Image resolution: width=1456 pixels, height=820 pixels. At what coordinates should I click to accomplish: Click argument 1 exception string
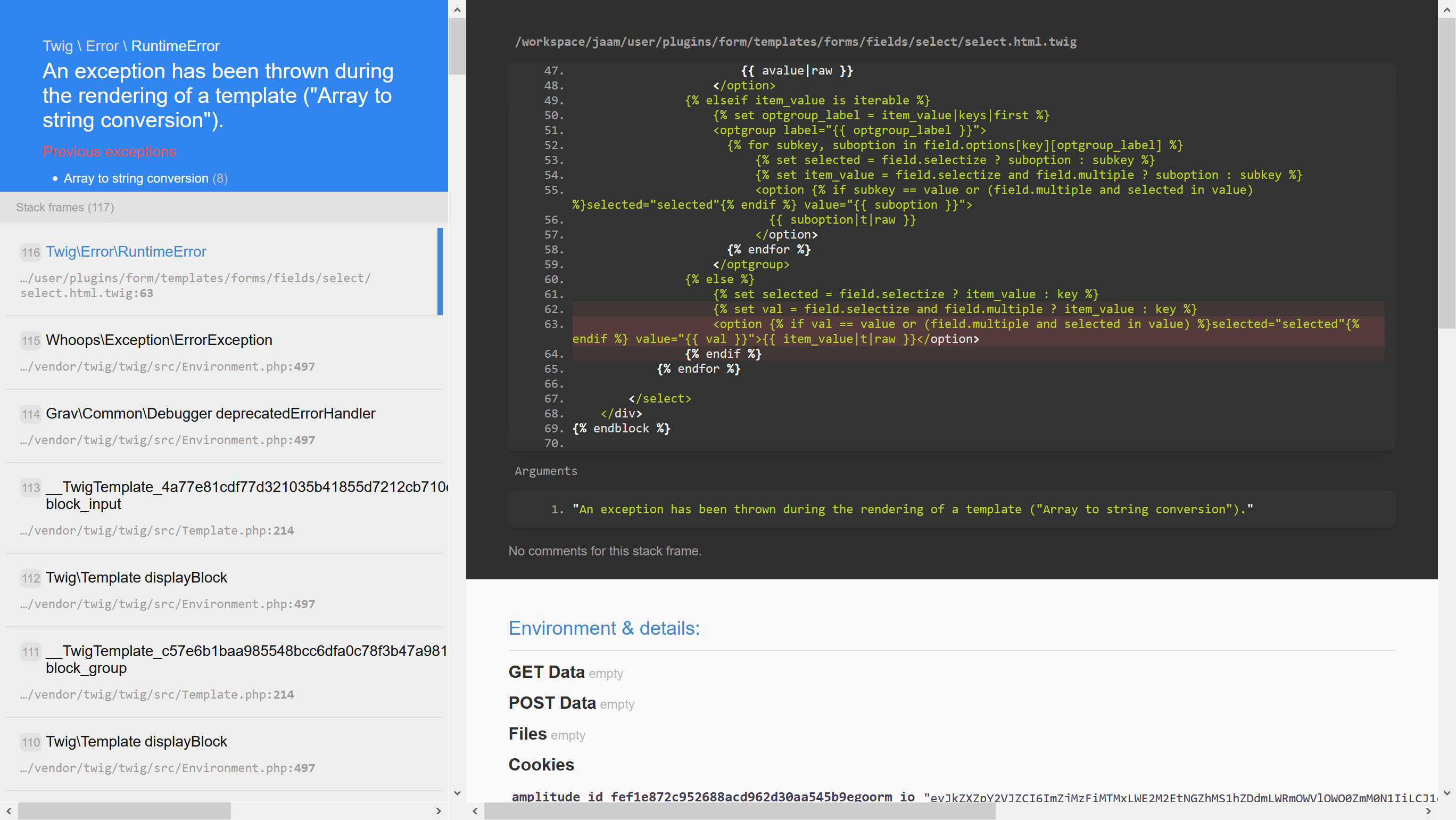tap(912, 509)
